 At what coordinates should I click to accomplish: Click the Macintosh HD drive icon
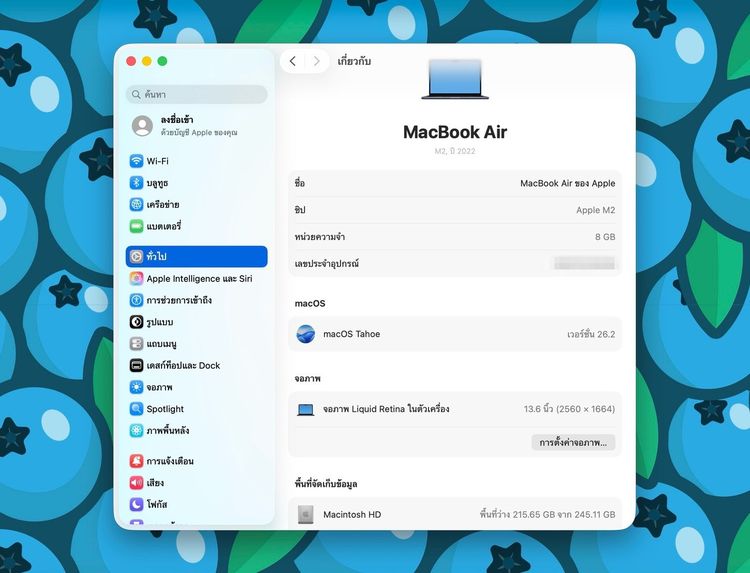tap(306, 515)
